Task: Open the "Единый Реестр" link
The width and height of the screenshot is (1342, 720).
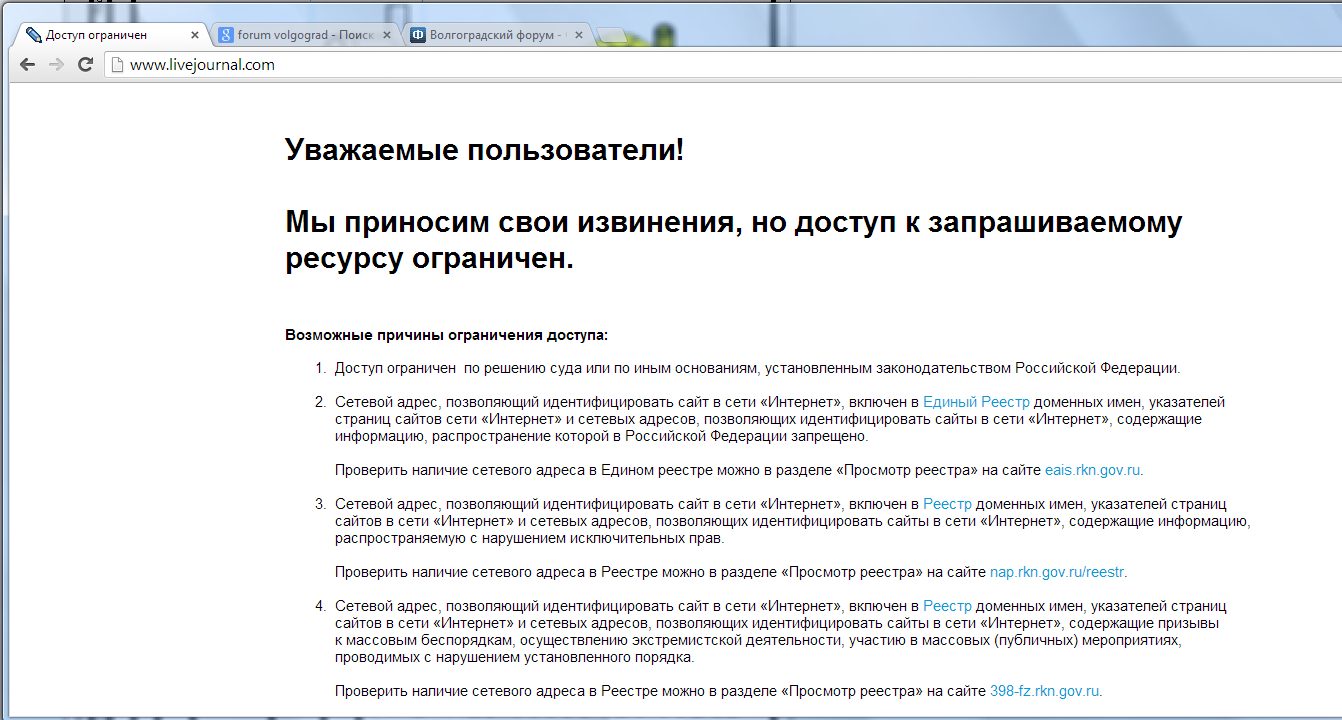Action: 975,402
